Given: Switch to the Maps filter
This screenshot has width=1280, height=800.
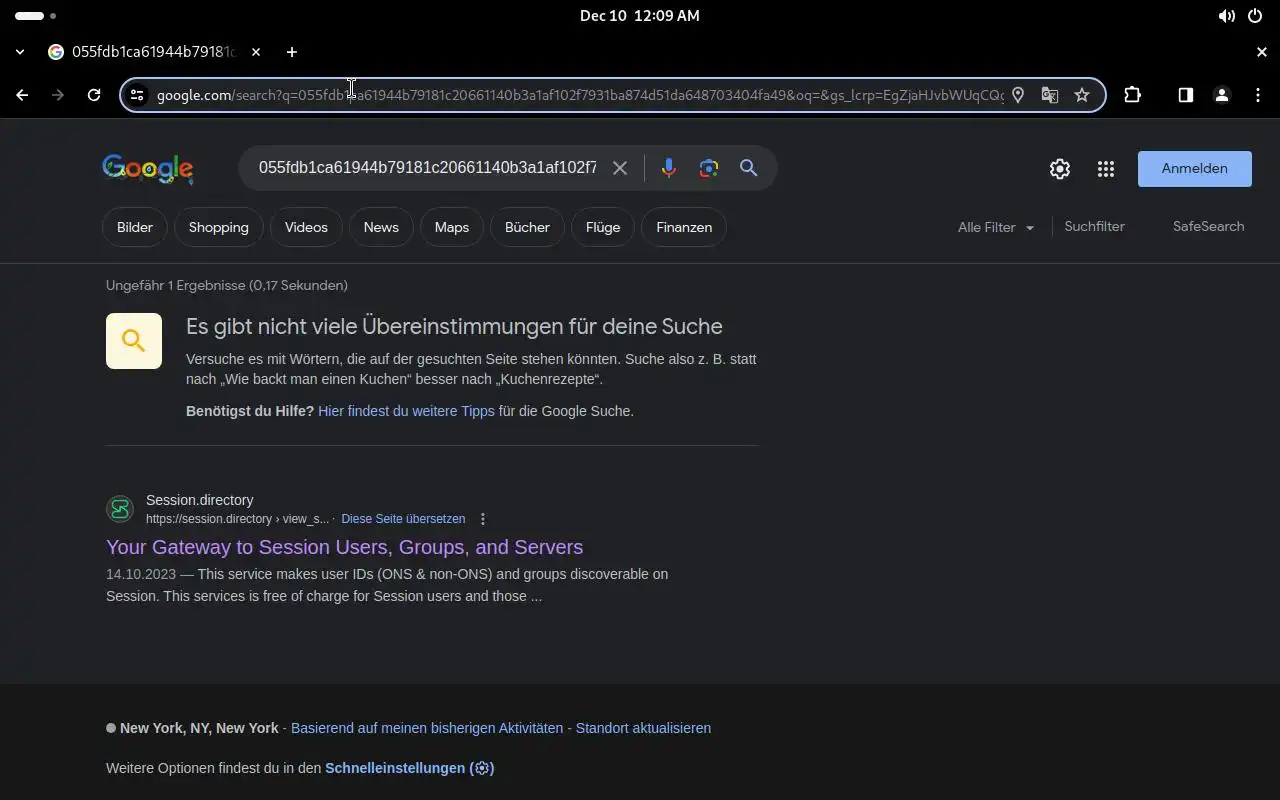Looking at the screenshot, I should [452, 227].
